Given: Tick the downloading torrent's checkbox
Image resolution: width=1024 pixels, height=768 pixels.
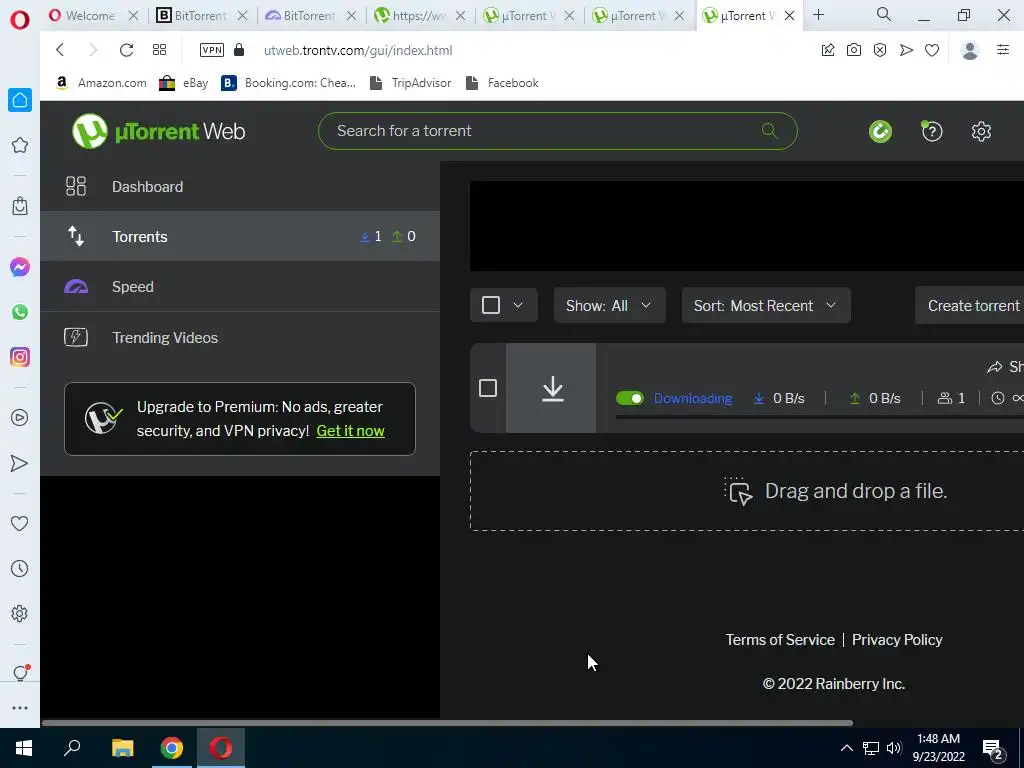Looking at the screenshot, I should (488, 388).
